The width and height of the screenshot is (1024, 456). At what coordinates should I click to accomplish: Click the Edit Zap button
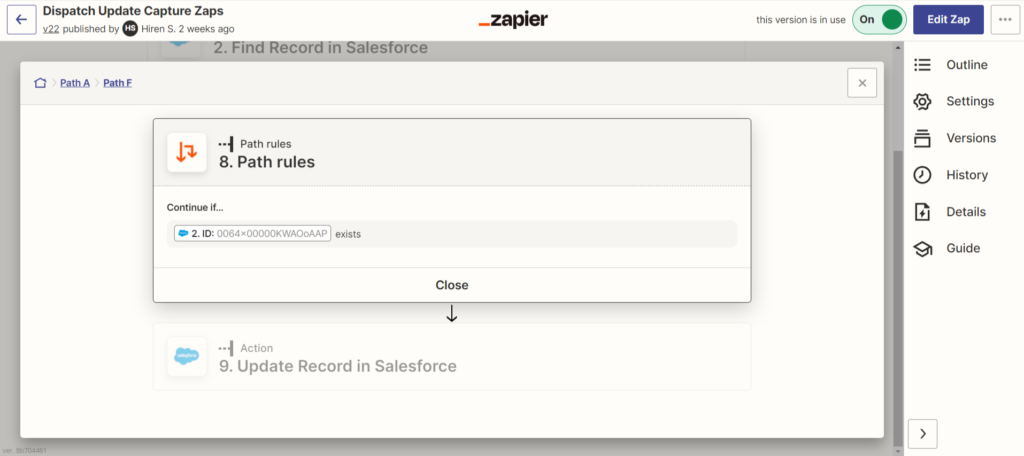(x=948, y=19)
